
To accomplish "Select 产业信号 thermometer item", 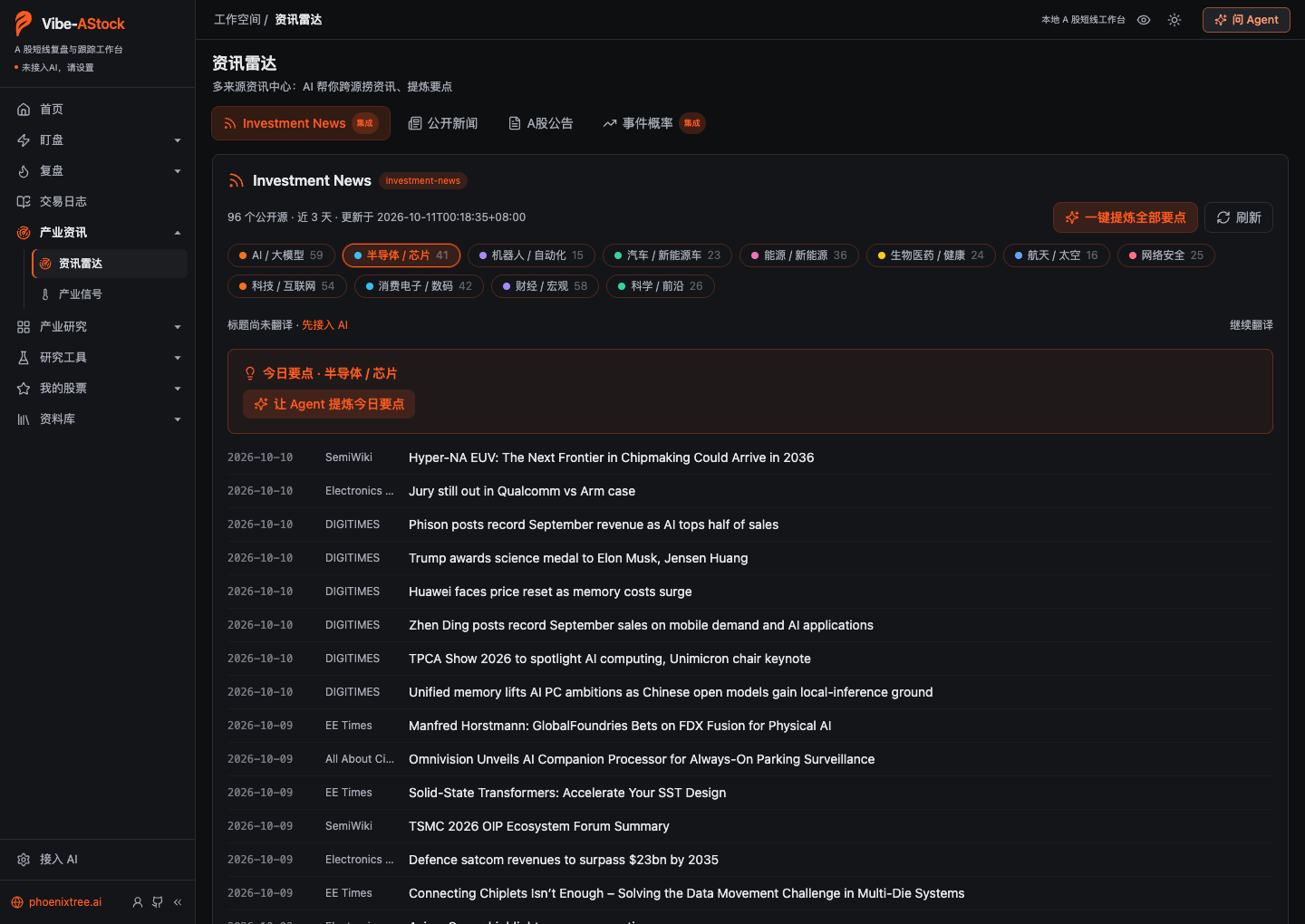I will (x=110, y=294).
